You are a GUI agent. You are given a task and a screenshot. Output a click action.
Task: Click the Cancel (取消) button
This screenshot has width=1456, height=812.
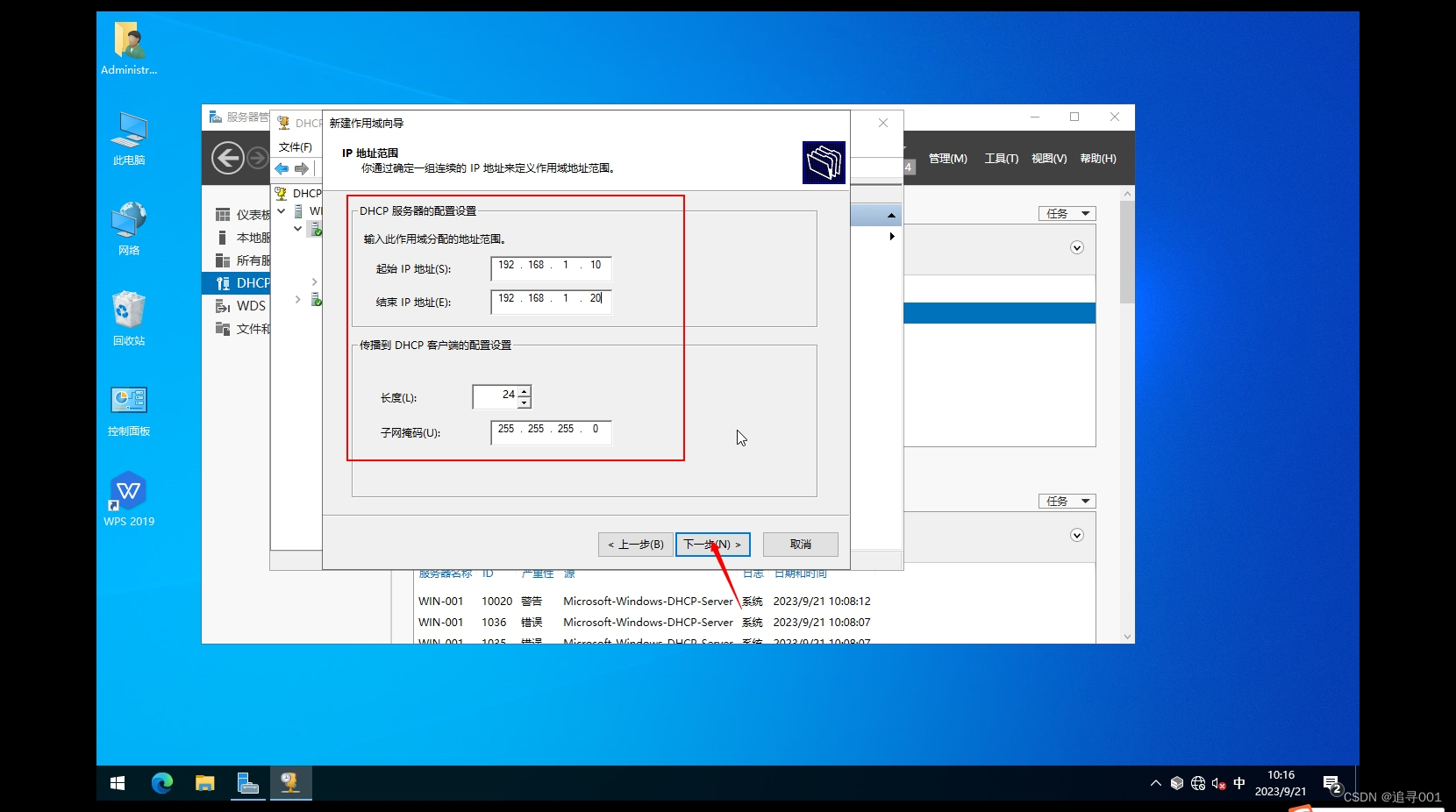801,545
